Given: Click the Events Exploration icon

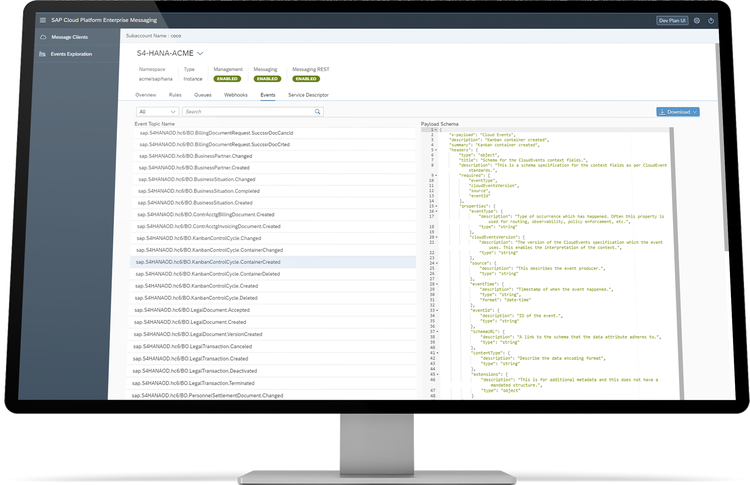Looking at the screenshot, I should click(43, 54).
